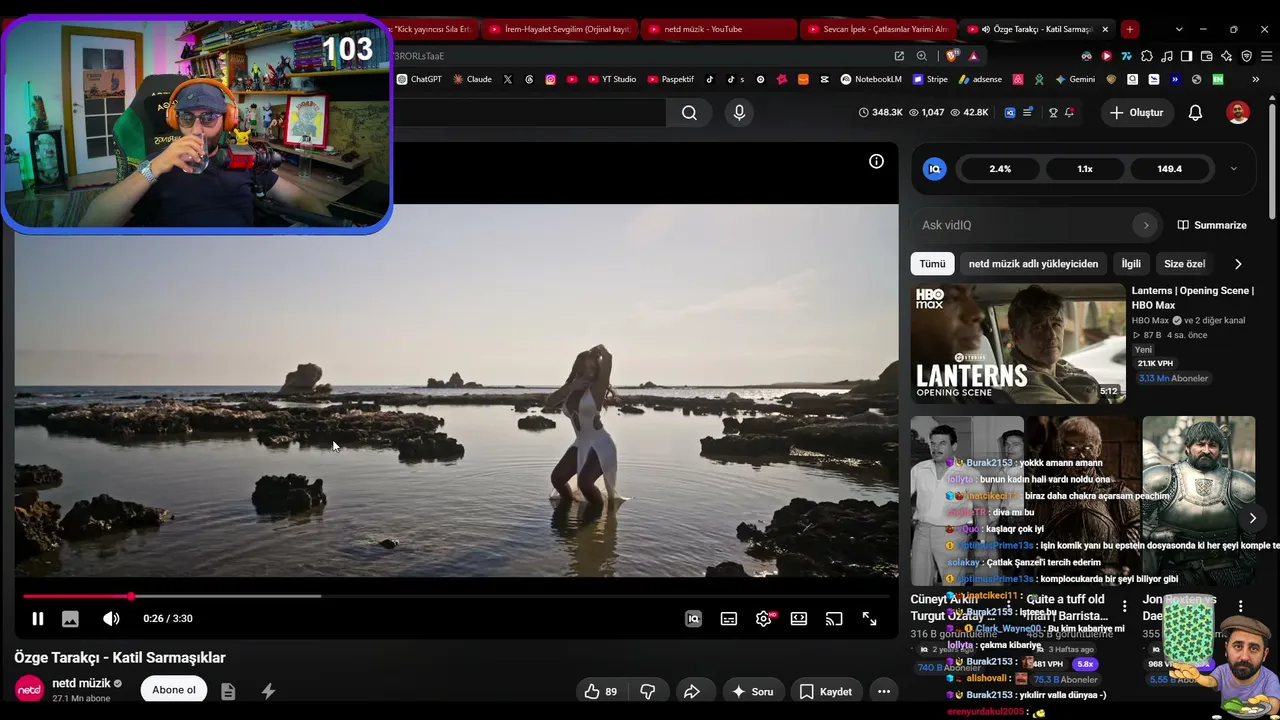The image size is (1280, 720).
Task: Start voice search with the microphone
Action: 739,113
